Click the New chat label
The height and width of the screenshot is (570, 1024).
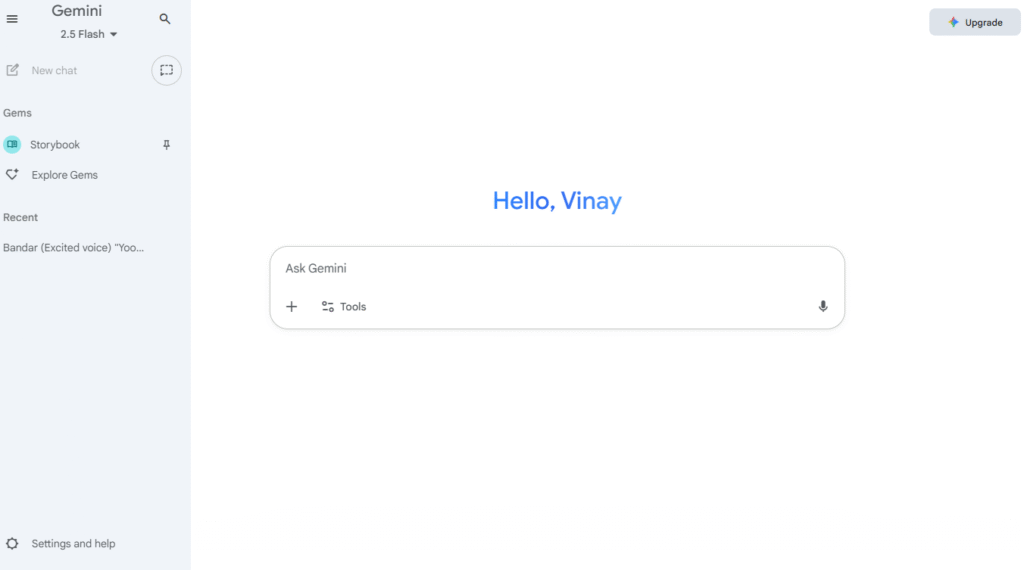pos(54,71)
